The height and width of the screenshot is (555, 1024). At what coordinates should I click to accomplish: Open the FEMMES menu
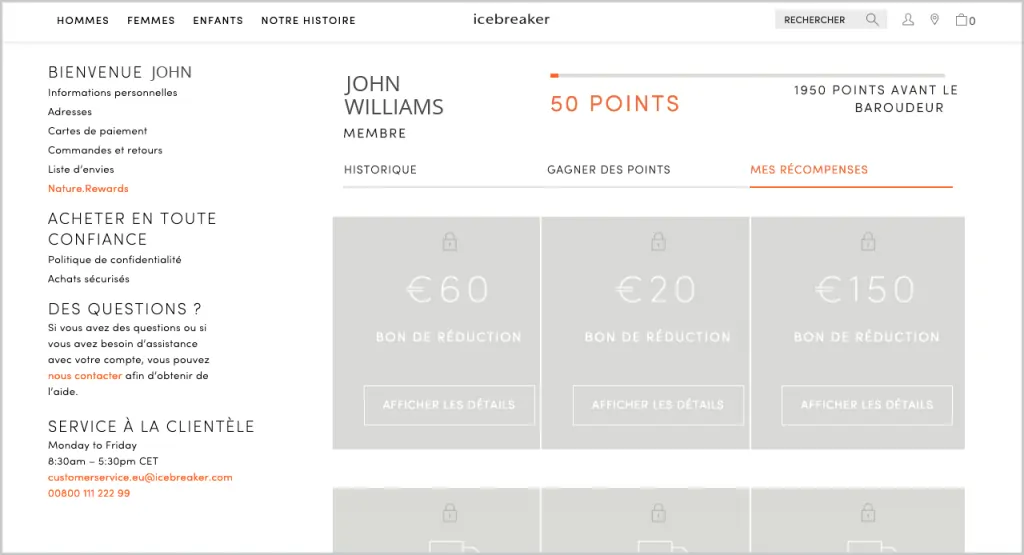(x=151, y=21)
